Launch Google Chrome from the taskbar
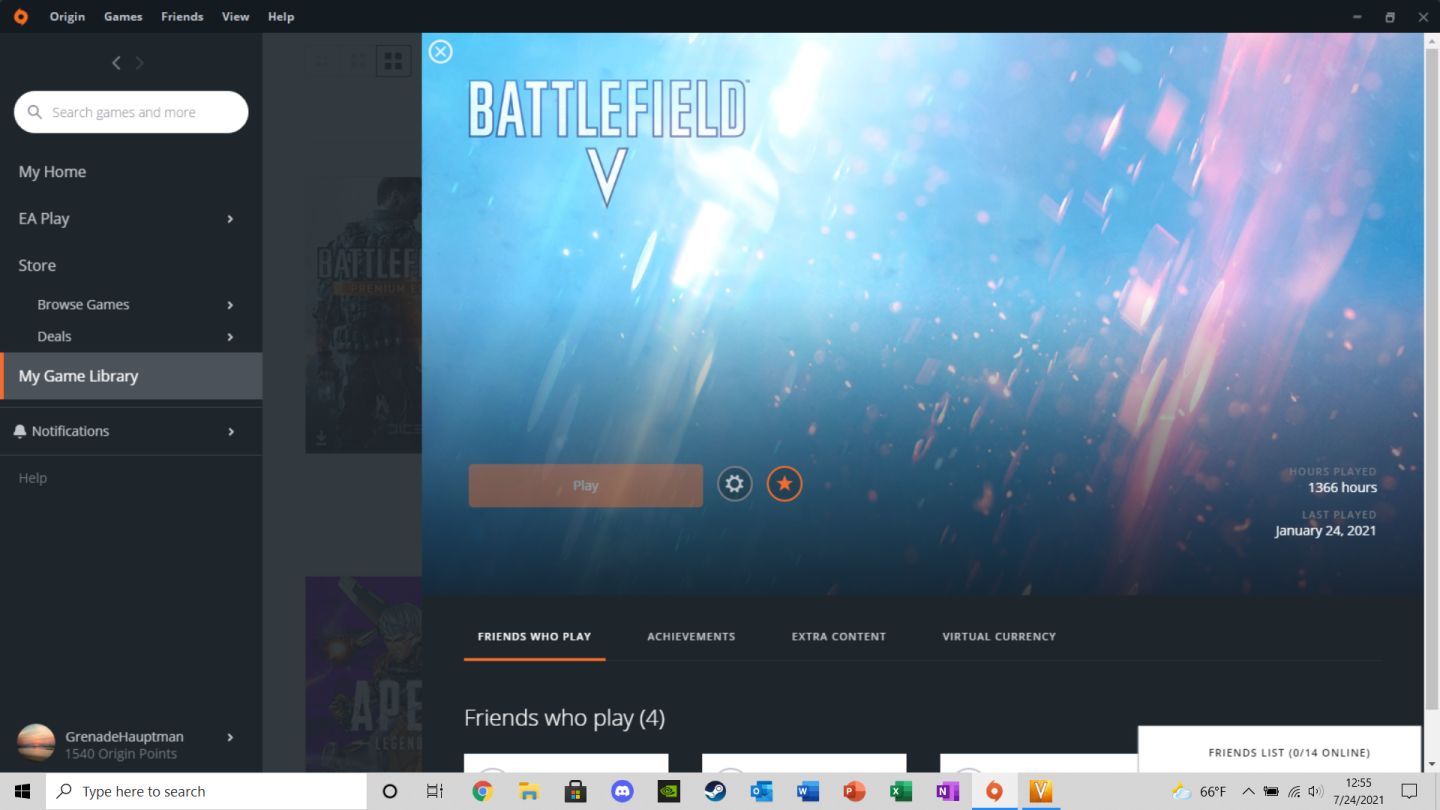Screen dimensions: 1440x810 482,791
